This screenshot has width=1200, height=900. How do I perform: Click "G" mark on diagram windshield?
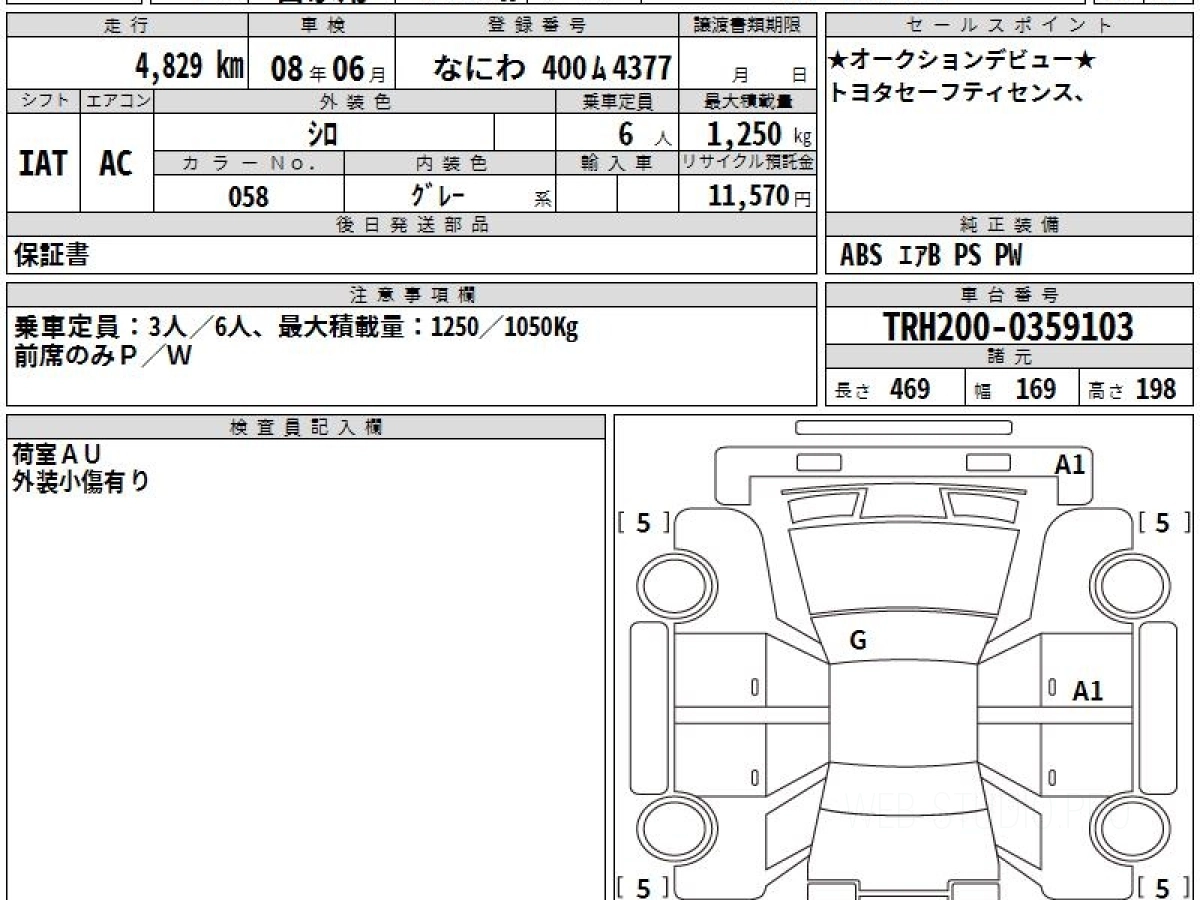858,642
